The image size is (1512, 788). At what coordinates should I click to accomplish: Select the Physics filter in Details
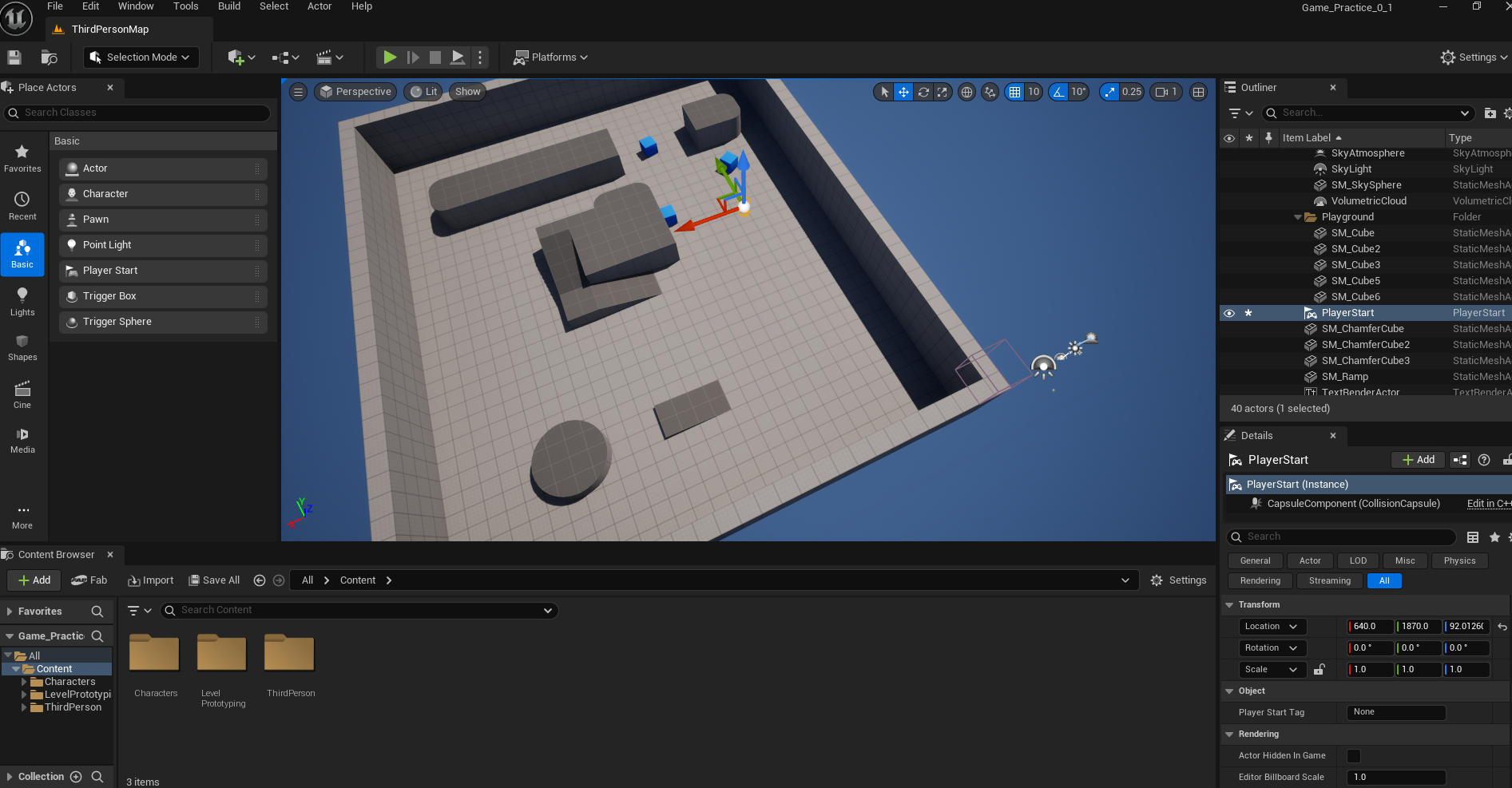[1459, 561]
